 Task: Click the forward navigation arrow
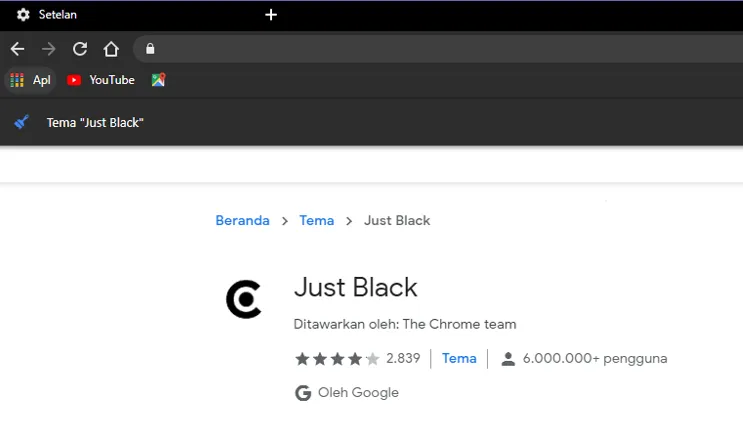(48, 49)
